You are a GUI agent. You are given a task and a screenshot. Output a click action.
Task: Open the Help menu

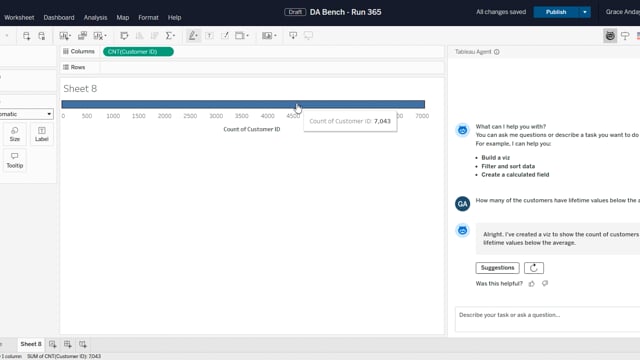point(174,18)
